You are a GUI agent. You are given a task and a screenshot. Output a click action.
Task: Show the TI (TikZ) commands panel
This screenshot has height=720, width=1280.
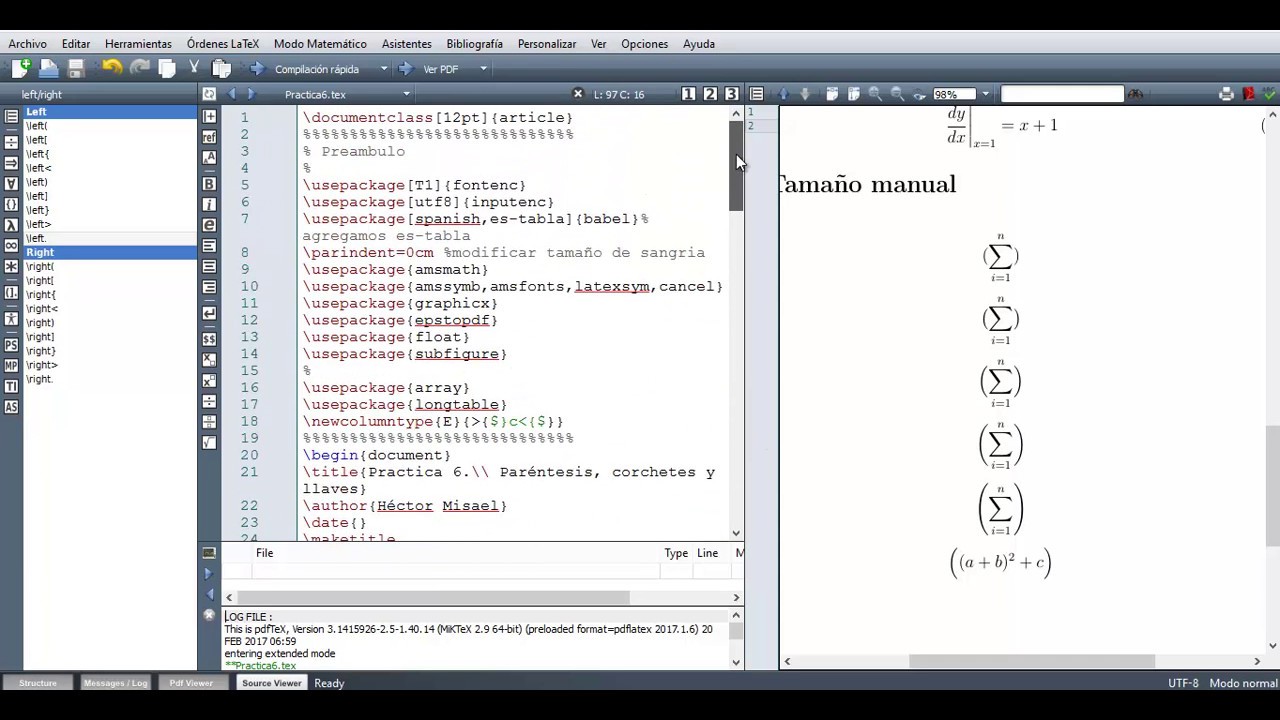(11, 386)
